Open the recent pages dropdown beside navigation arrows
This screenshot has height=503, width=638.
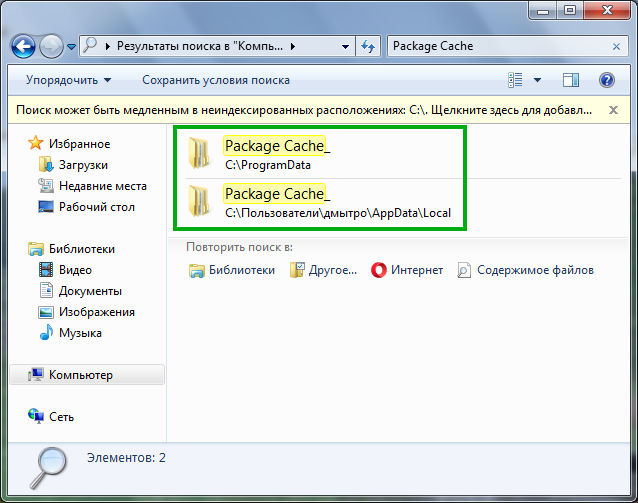pyautogui.click(x=72, y=47)
